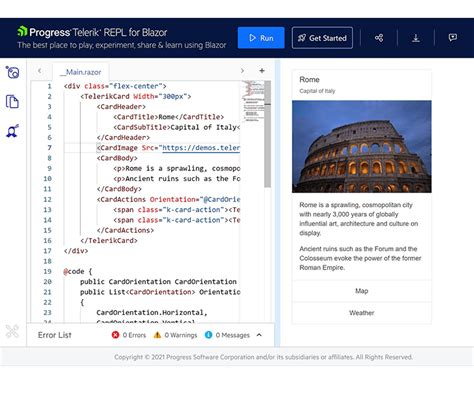Click the NuGet package sidebar icon
474x403 pixels.
12,131
